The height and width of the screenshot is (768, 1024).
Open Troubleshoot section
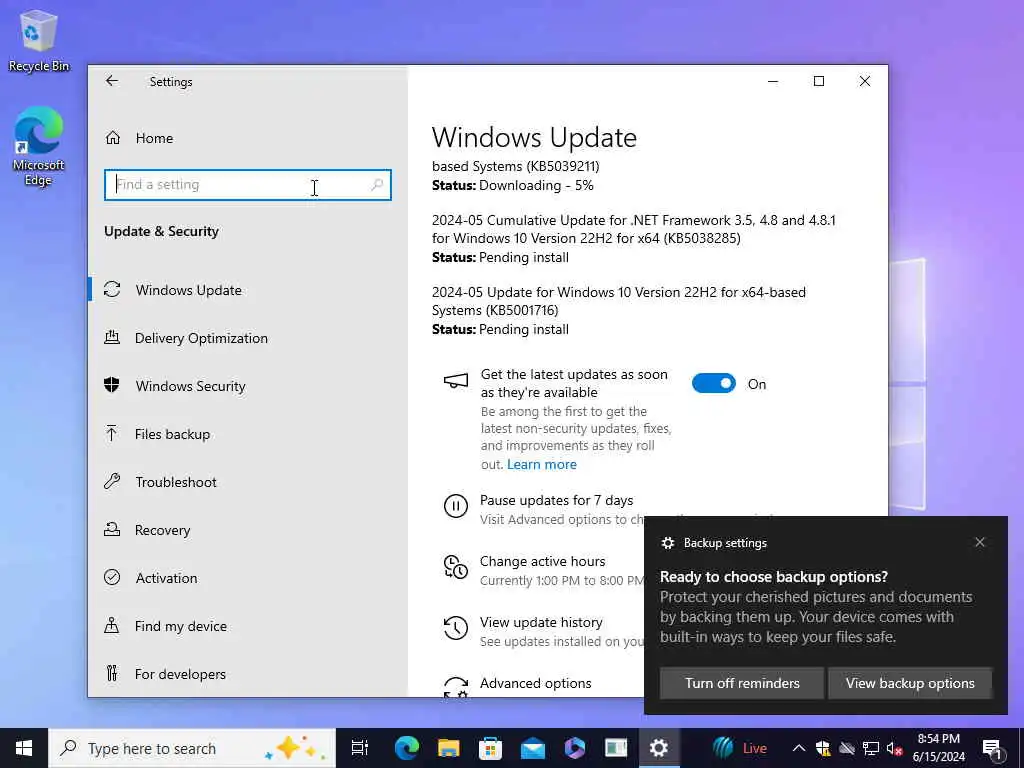tap(176, 482)
